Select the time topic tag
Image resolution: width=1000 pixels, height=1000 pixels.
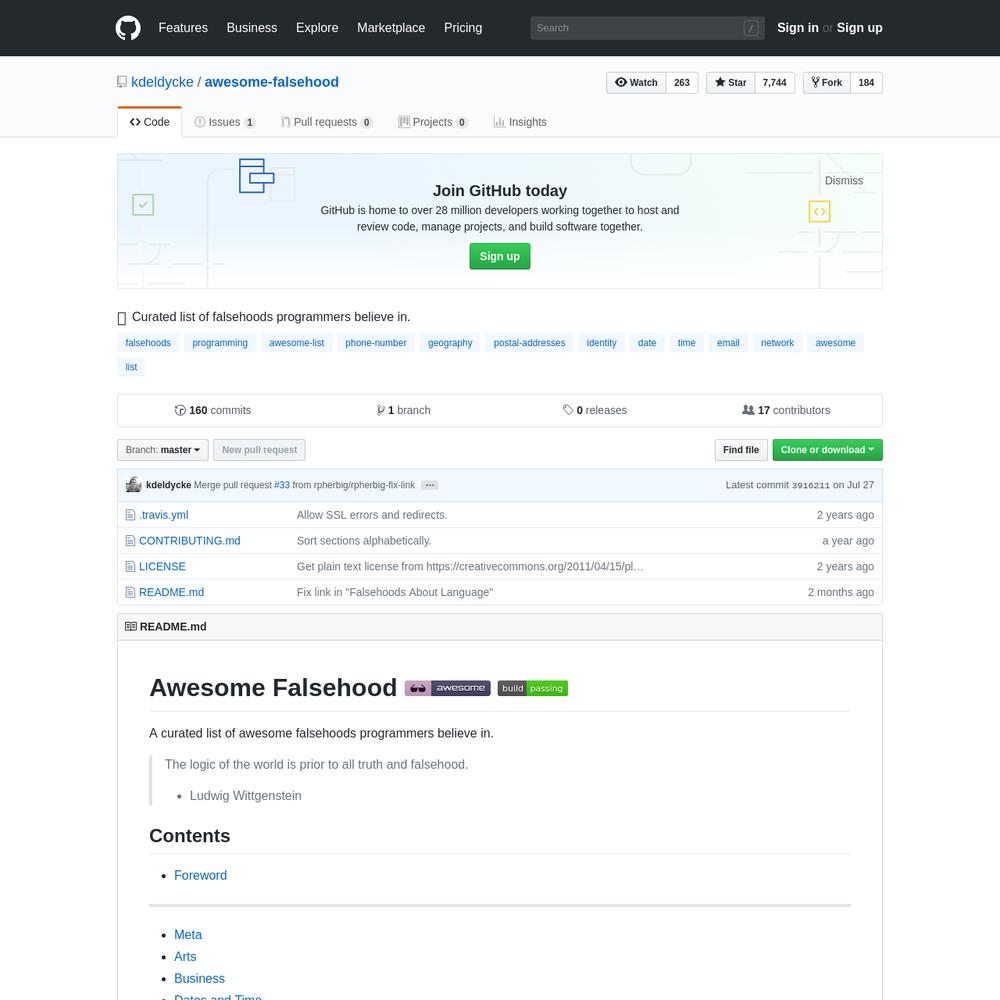[x=686, y=343]
